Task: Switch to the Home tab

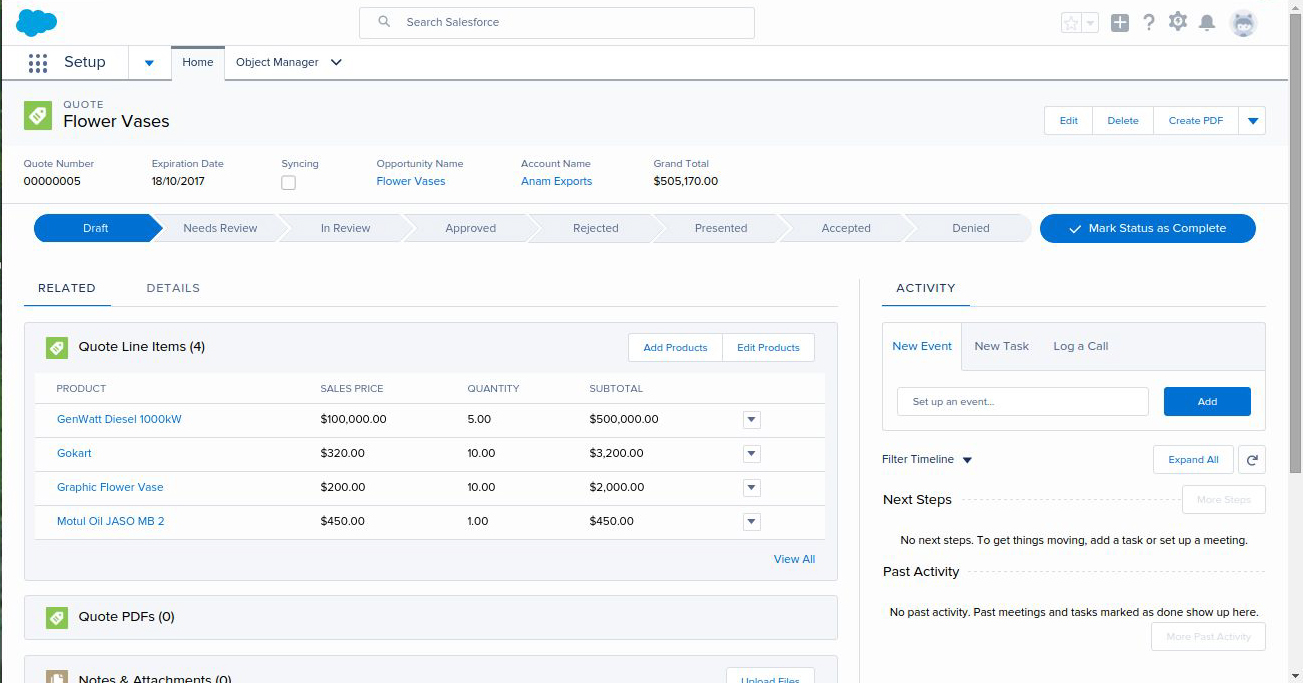Action: pyautogui.click(x=198, y=62)
